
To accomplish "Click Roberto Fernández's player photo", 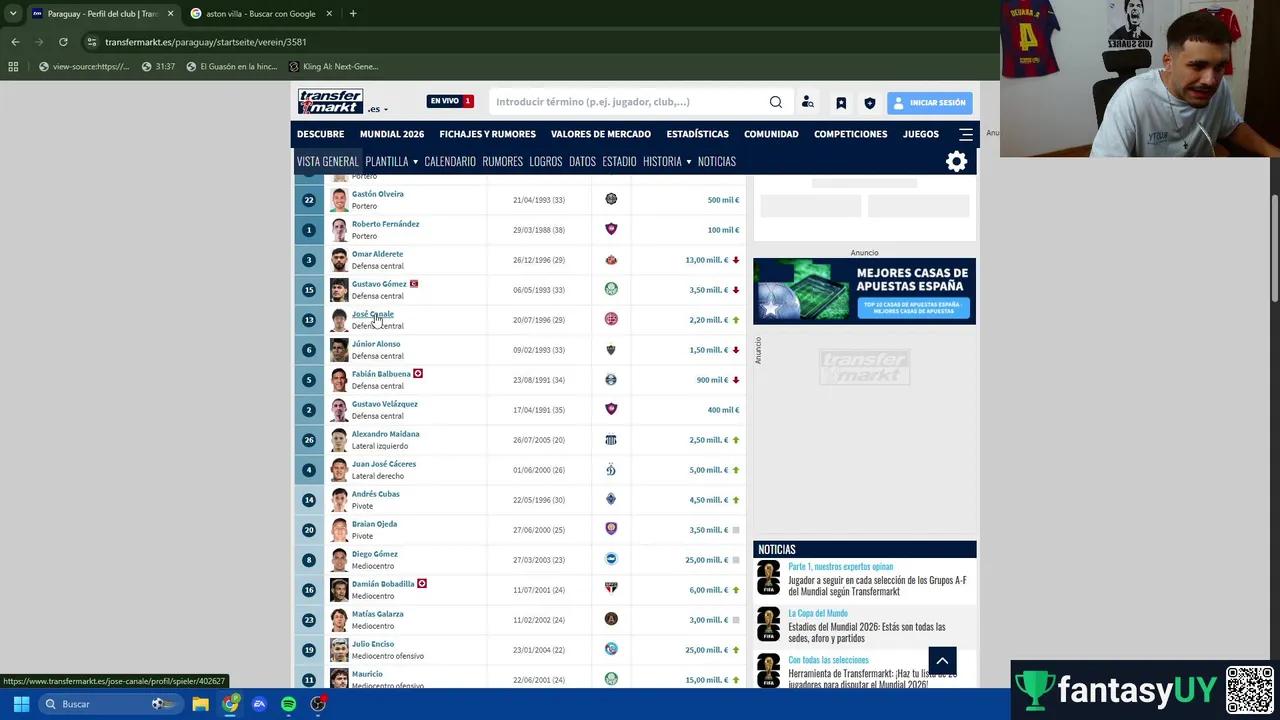I will pos(339,230).
